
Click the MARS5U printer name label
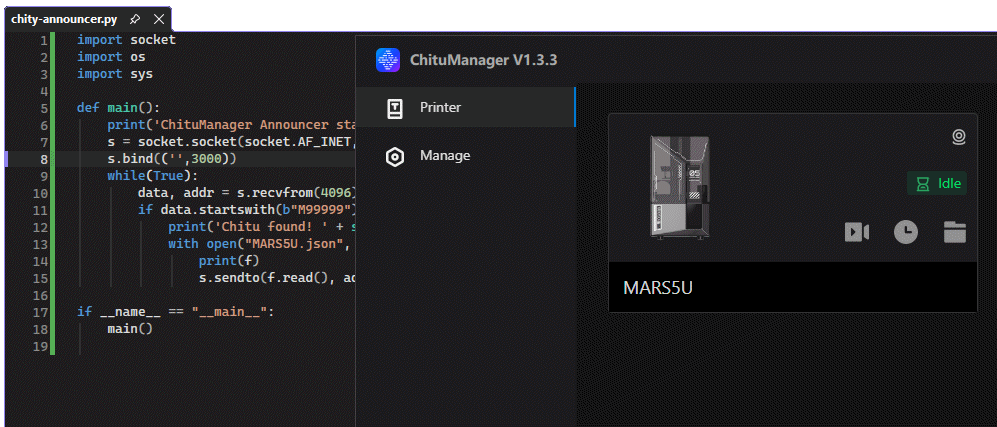click(x=658, y=288)
